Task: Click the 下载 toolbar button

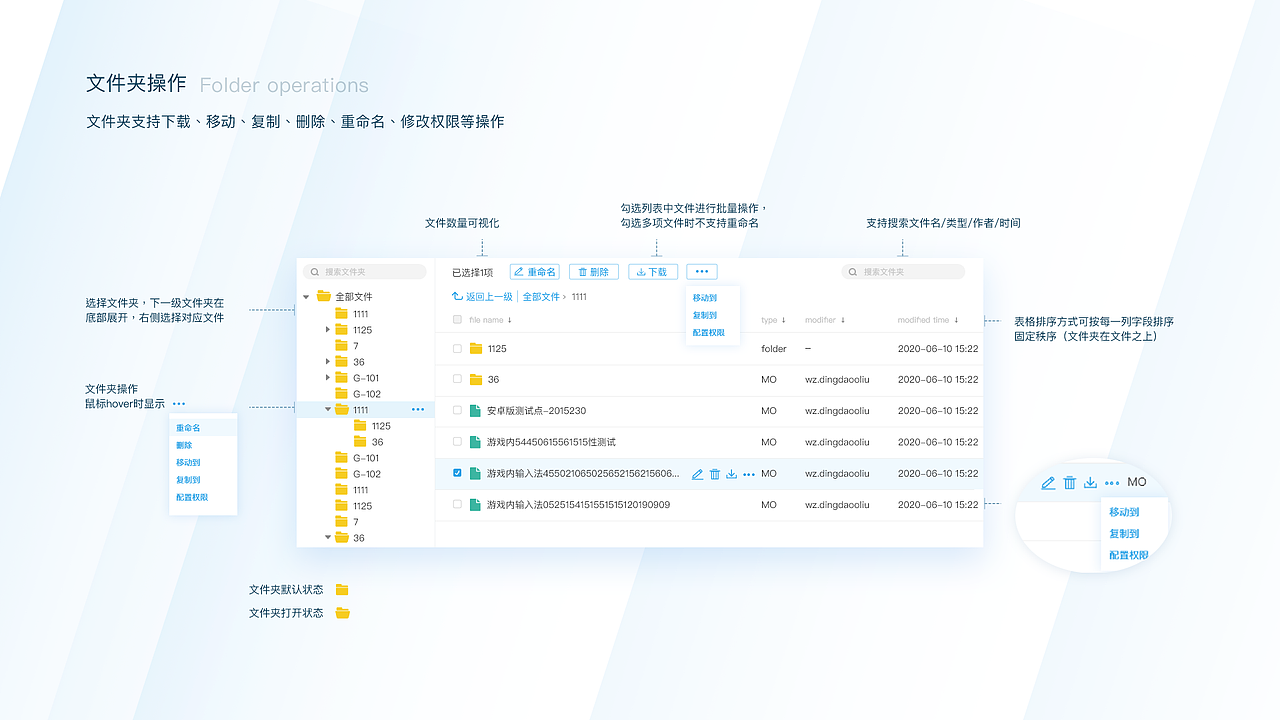Action: pos(653,272)
